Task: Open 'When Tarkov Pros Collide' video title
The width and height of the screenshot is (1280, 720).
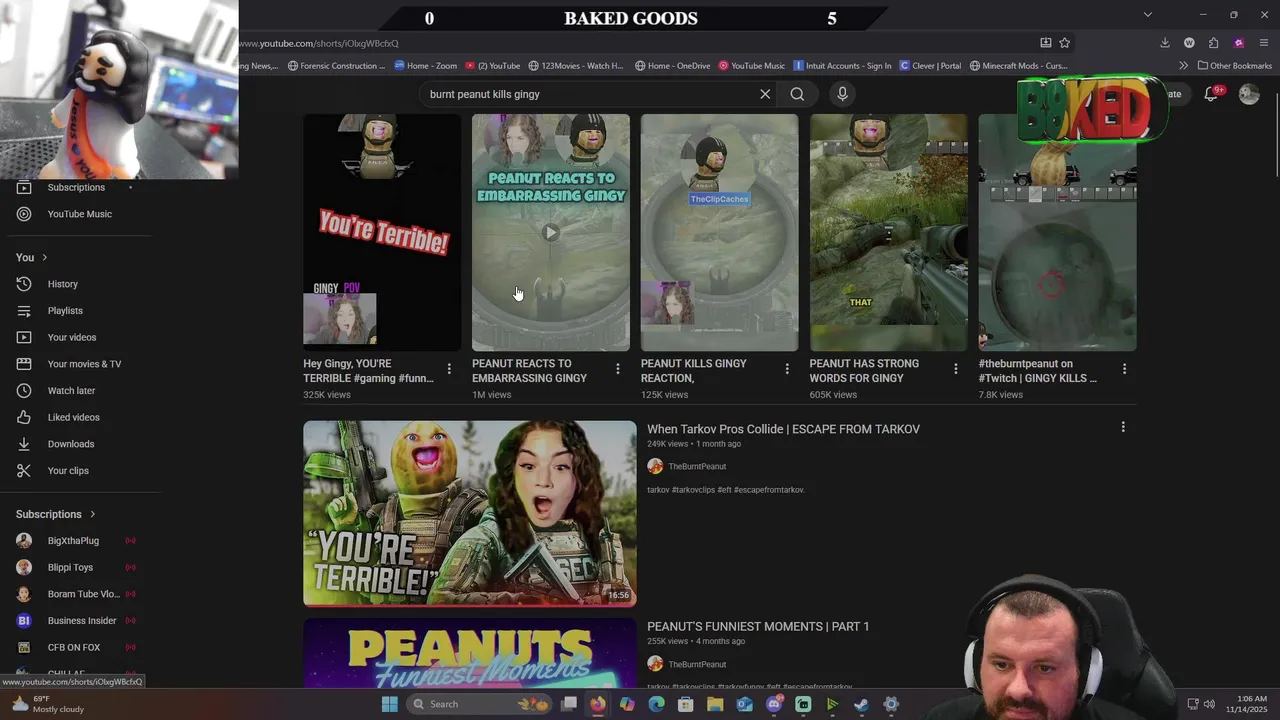Action: 783,429
